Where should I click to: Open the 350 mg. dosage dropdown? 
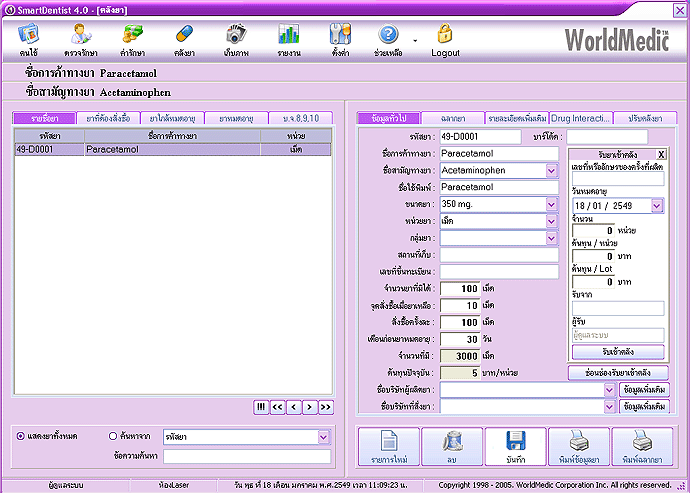pos(552,204)
